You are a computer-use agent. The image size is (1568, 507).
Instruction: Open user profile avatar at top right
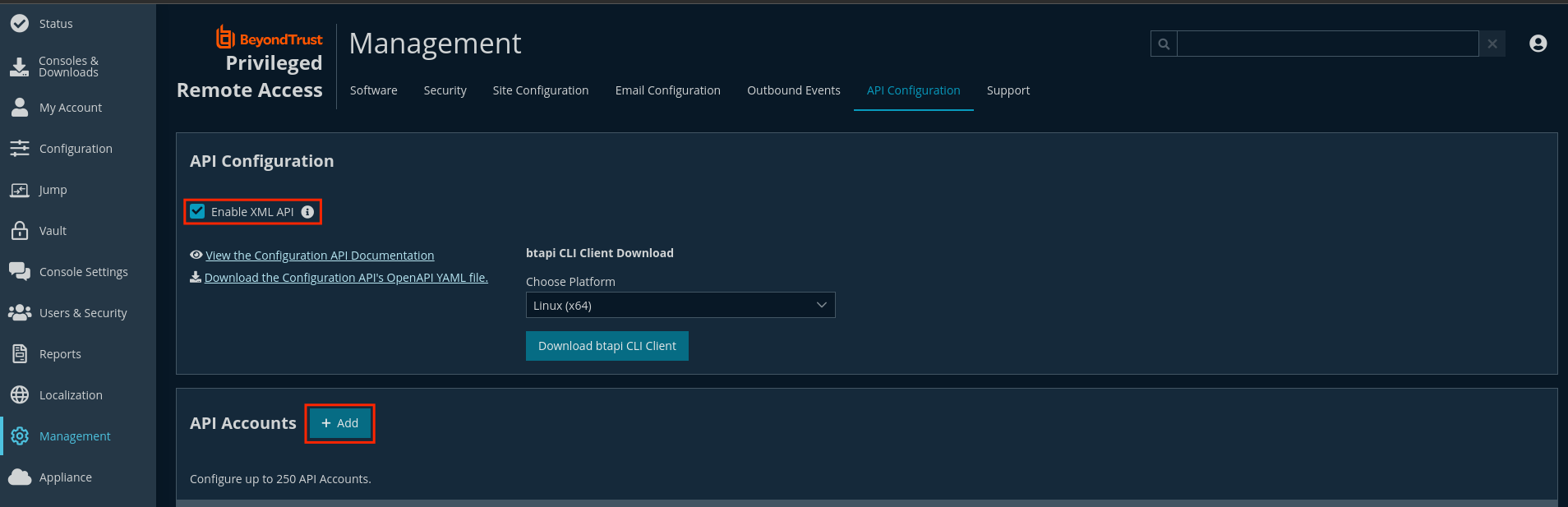tap(1538, 44)
